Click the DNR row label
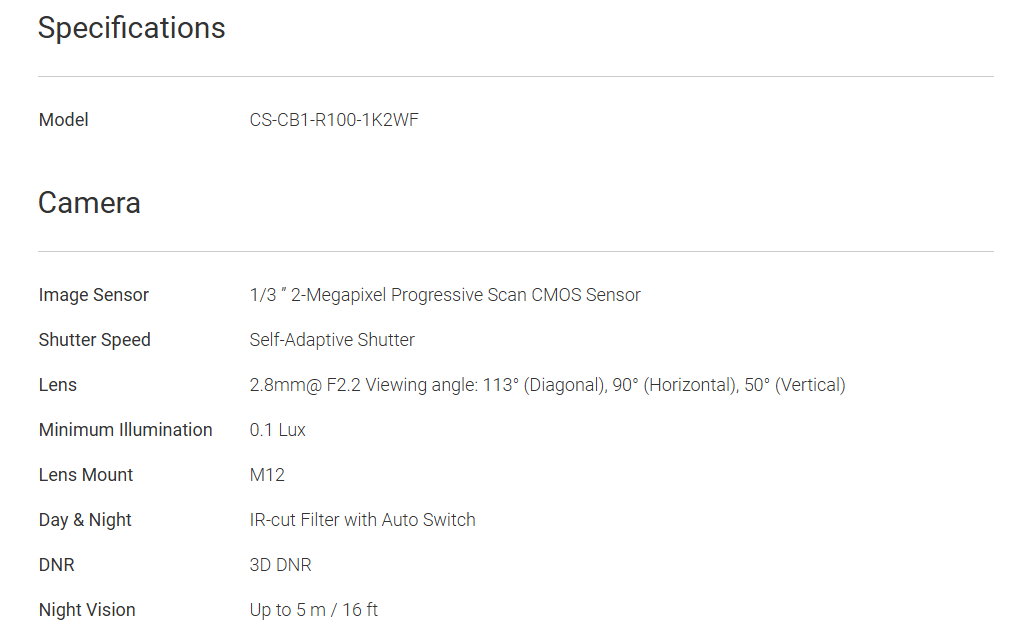The height and width of the screenshot is (640, 1012). click(x=56, y=565)
